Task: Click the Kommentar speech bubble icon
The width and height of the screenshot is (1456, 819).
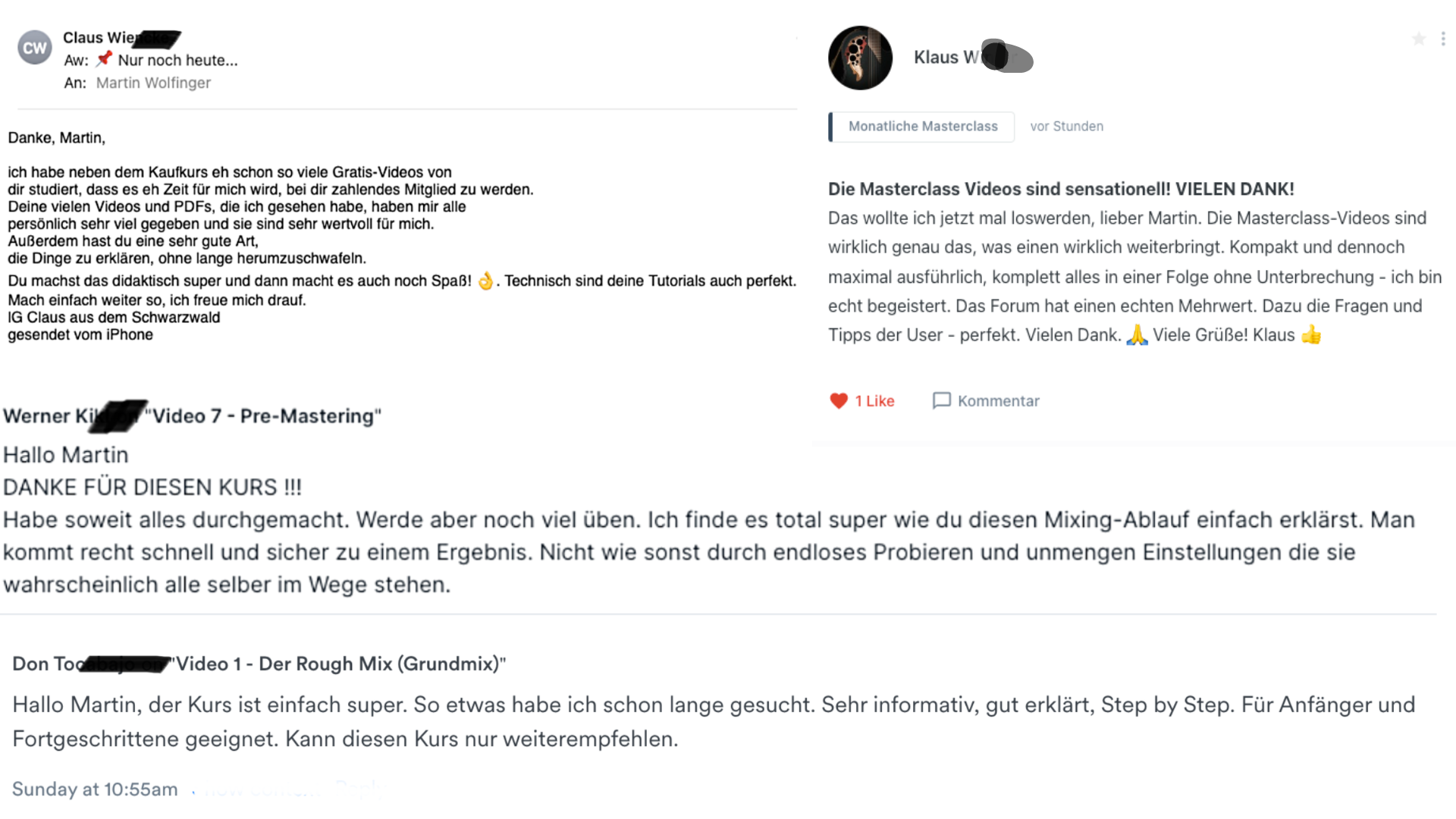Action: (x=941, y=400)
